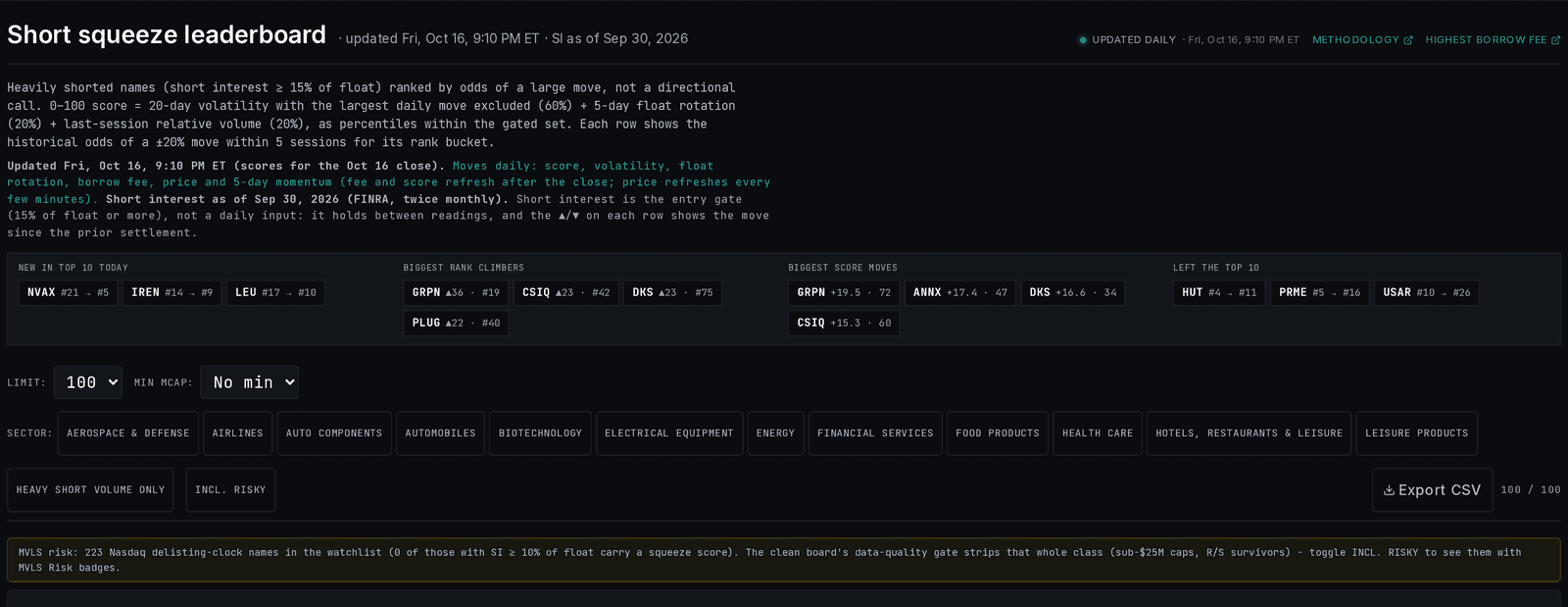Screen dimensions: 1568x607
Task: Open CSIQ chip in Biggest Score Moves
Action: pyautogui.click(x=844, y=324)
